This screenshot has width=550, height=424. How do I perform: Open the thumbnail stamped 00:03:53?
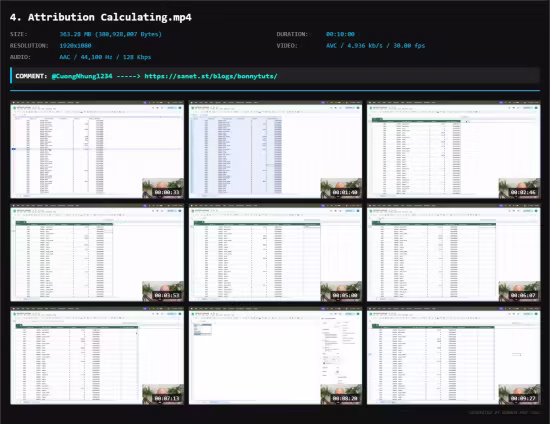tap(97, 253)
